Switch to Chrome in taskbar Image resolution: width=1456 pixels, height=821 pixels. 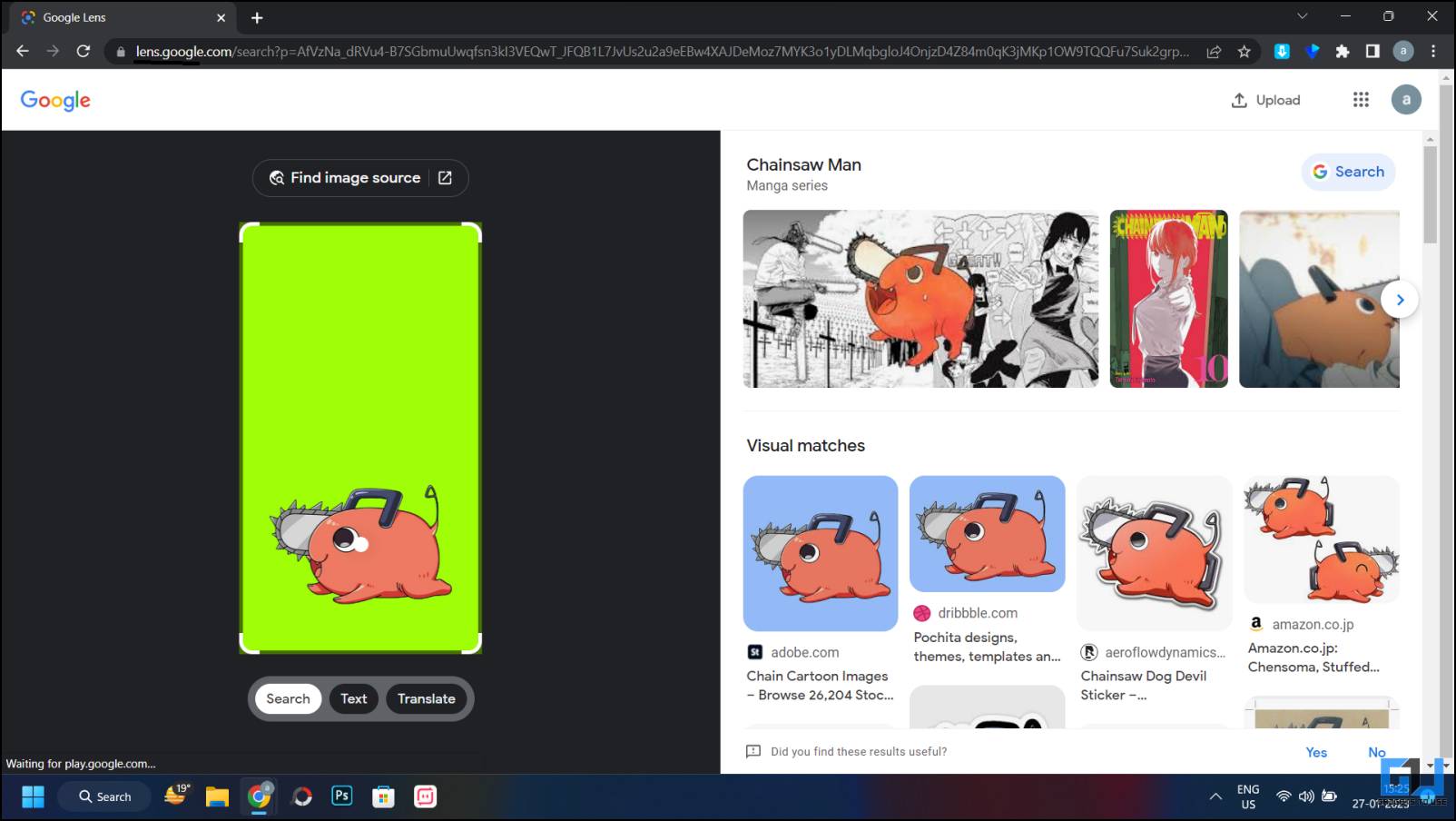pyautogui.click(x=260, y=796)
